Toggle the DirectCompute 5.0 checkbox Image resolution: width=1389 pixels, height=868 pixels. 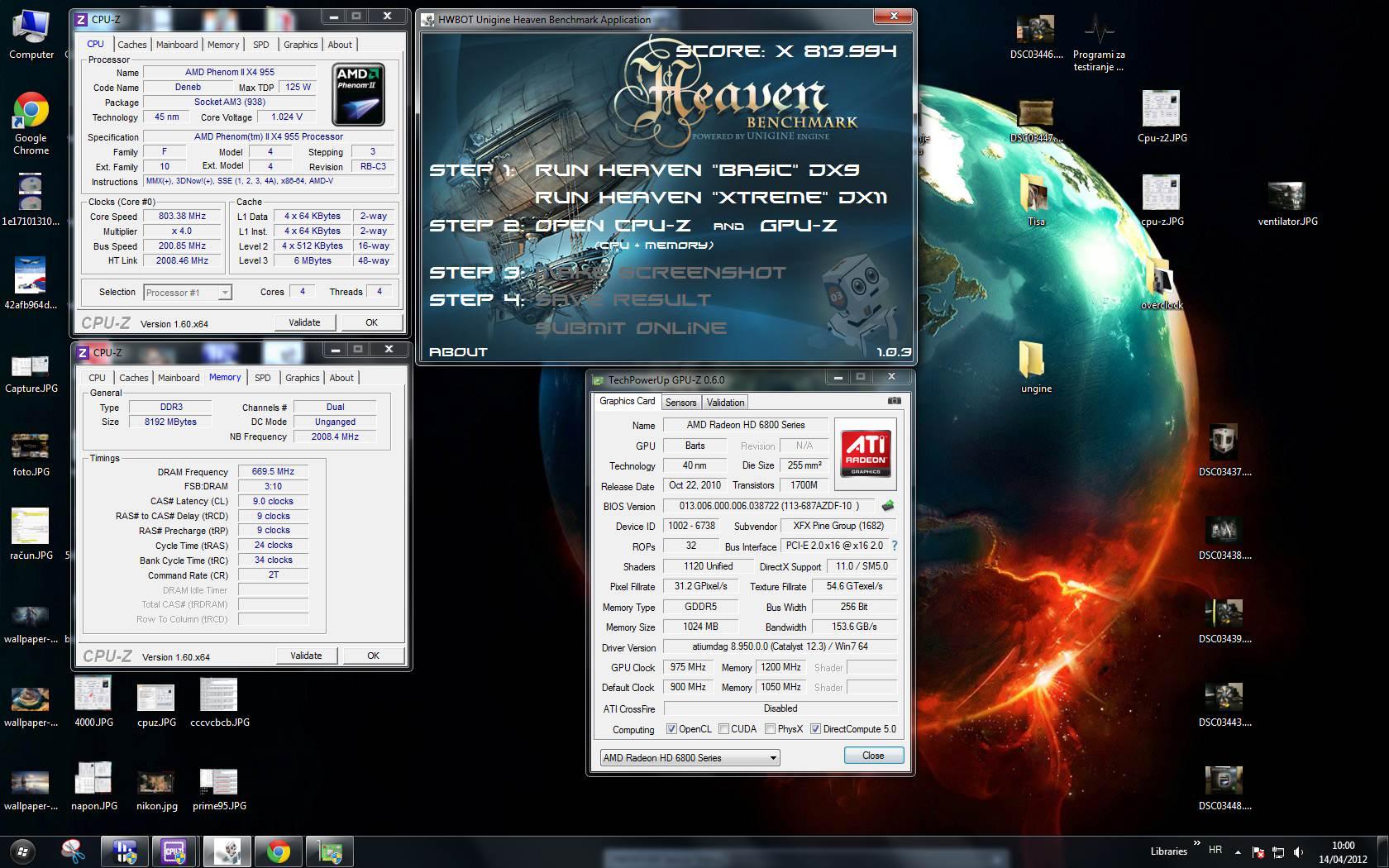pos(816,729)
